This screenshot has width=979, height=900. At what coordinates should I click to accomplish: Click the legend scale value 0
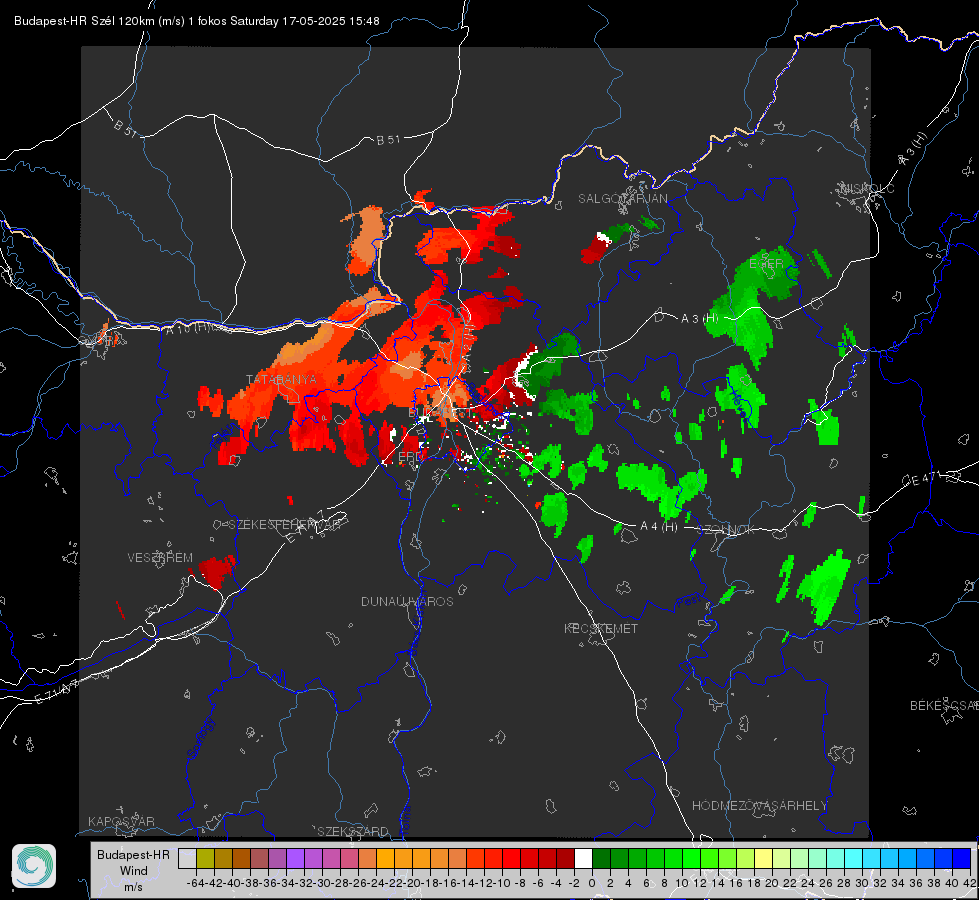[x=592, y=883]
